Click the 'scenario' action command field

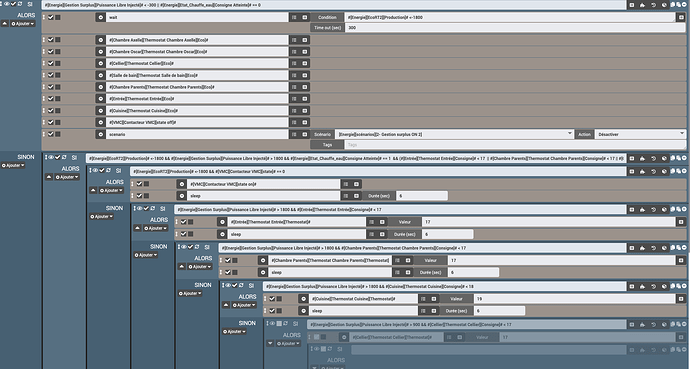(197, 134)
